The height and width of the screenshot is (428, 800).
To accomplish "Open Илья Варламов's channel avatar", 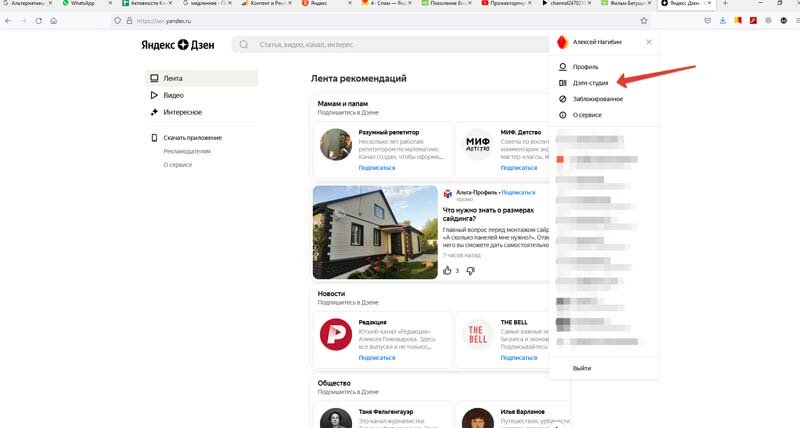I will coord(478,418).
